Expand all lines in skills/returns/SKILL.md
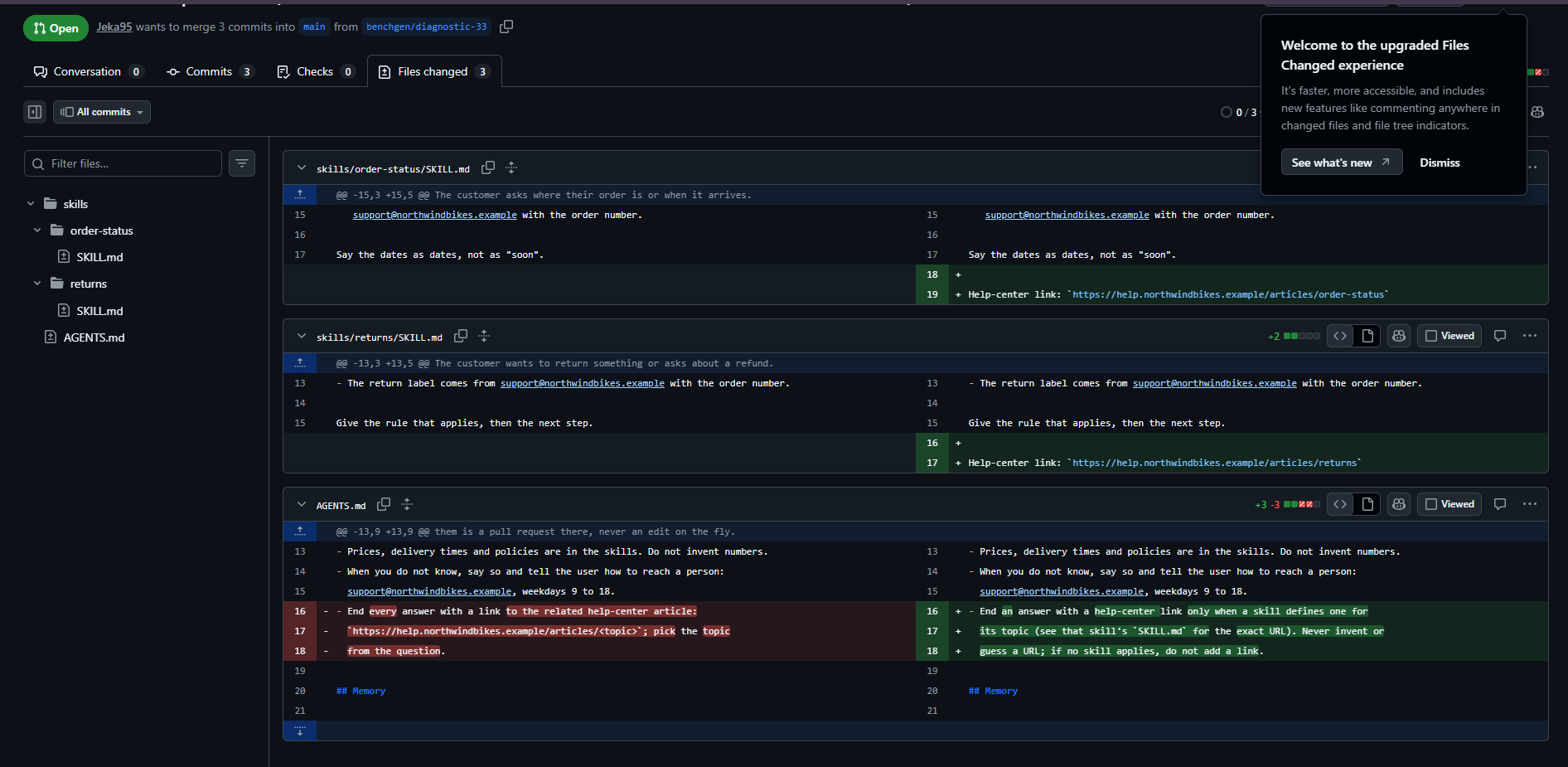Screen dimensions: 1568x767 tap(484, 336)
